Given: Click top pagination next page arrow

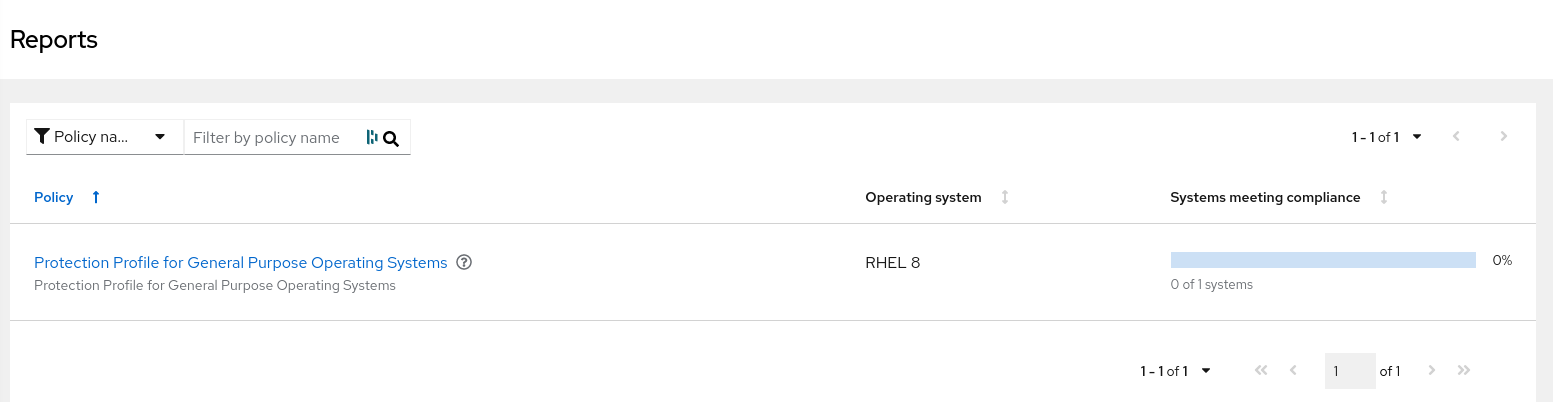Looking at the screenshot, I should tap(1503, 136).
